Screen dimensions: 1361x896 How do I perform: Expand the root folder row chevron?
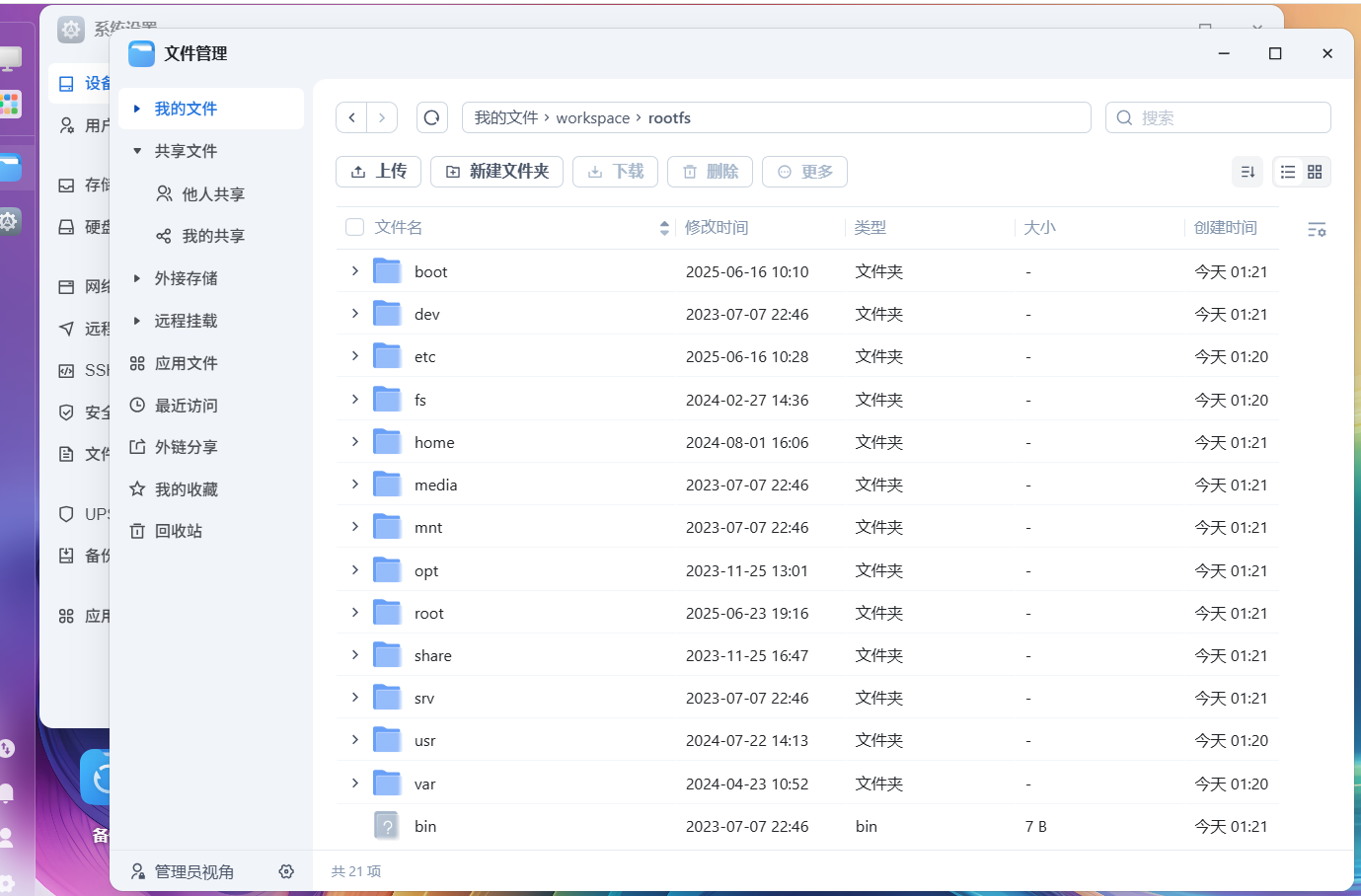tap(355, 612)
